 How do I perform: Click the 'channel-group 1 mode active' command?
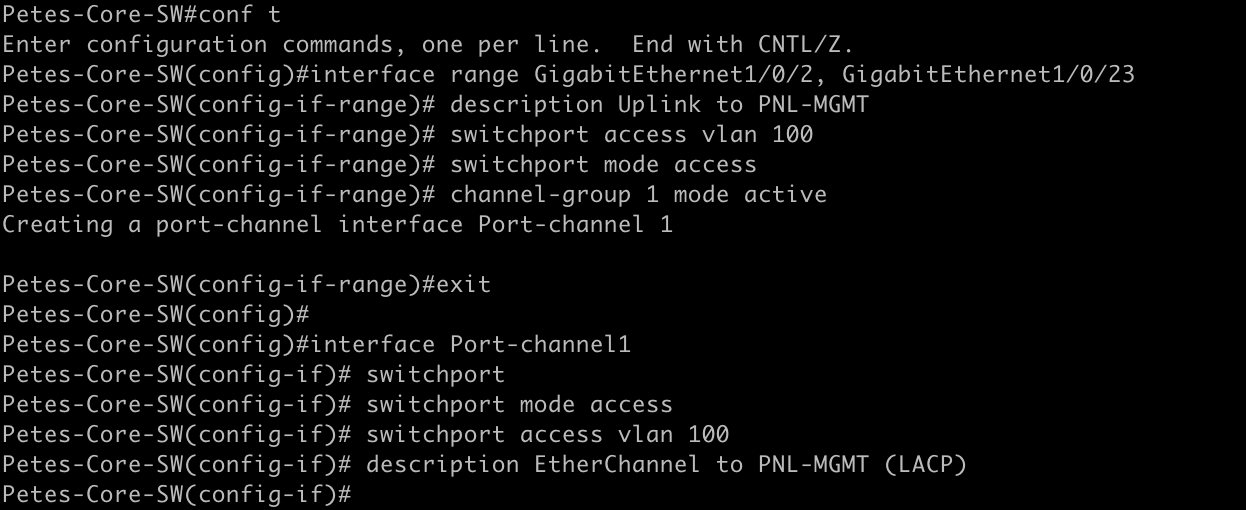point(638,195)
